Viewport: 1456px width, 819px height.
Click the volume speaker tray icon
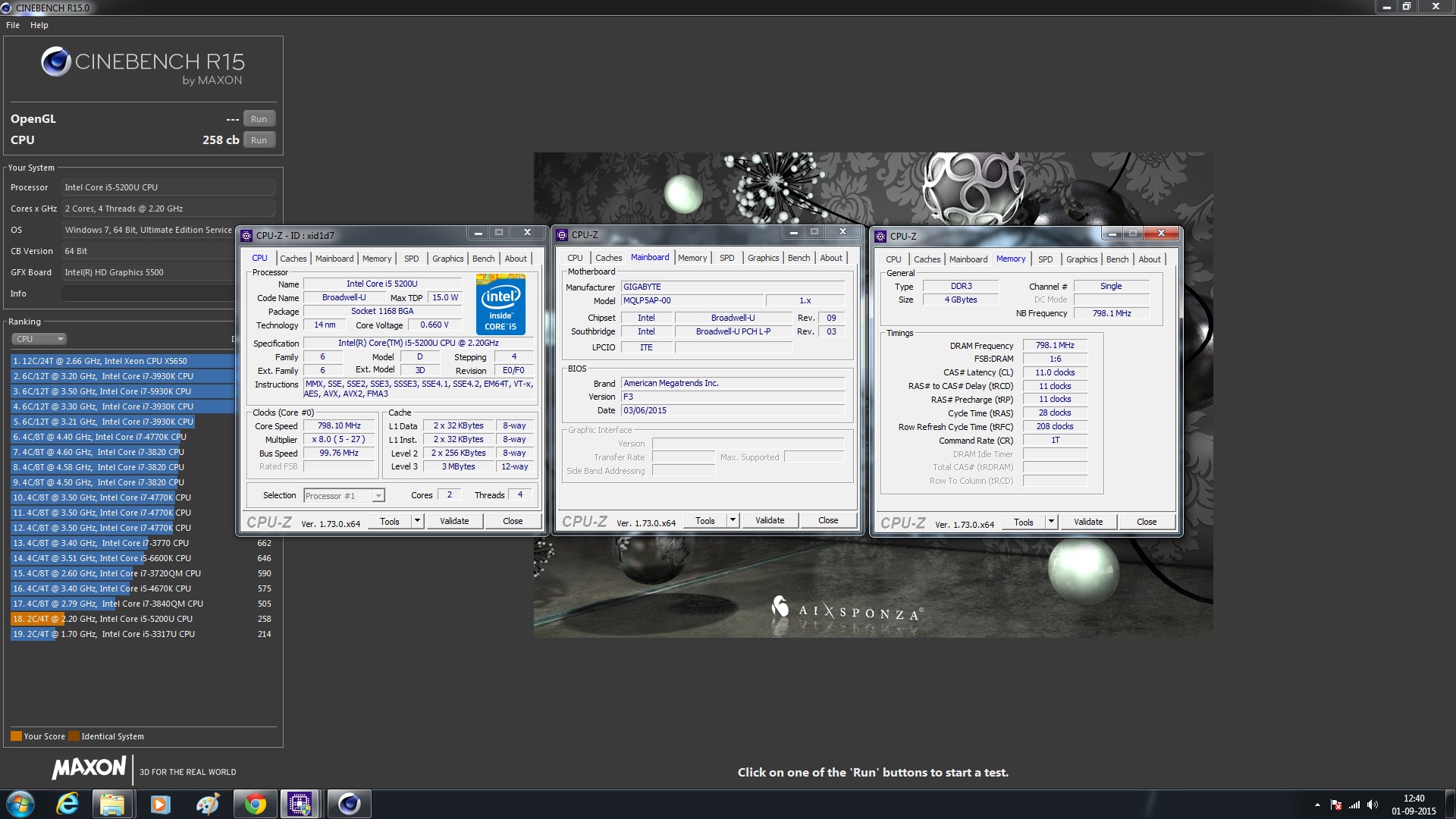coord(1373,805)
